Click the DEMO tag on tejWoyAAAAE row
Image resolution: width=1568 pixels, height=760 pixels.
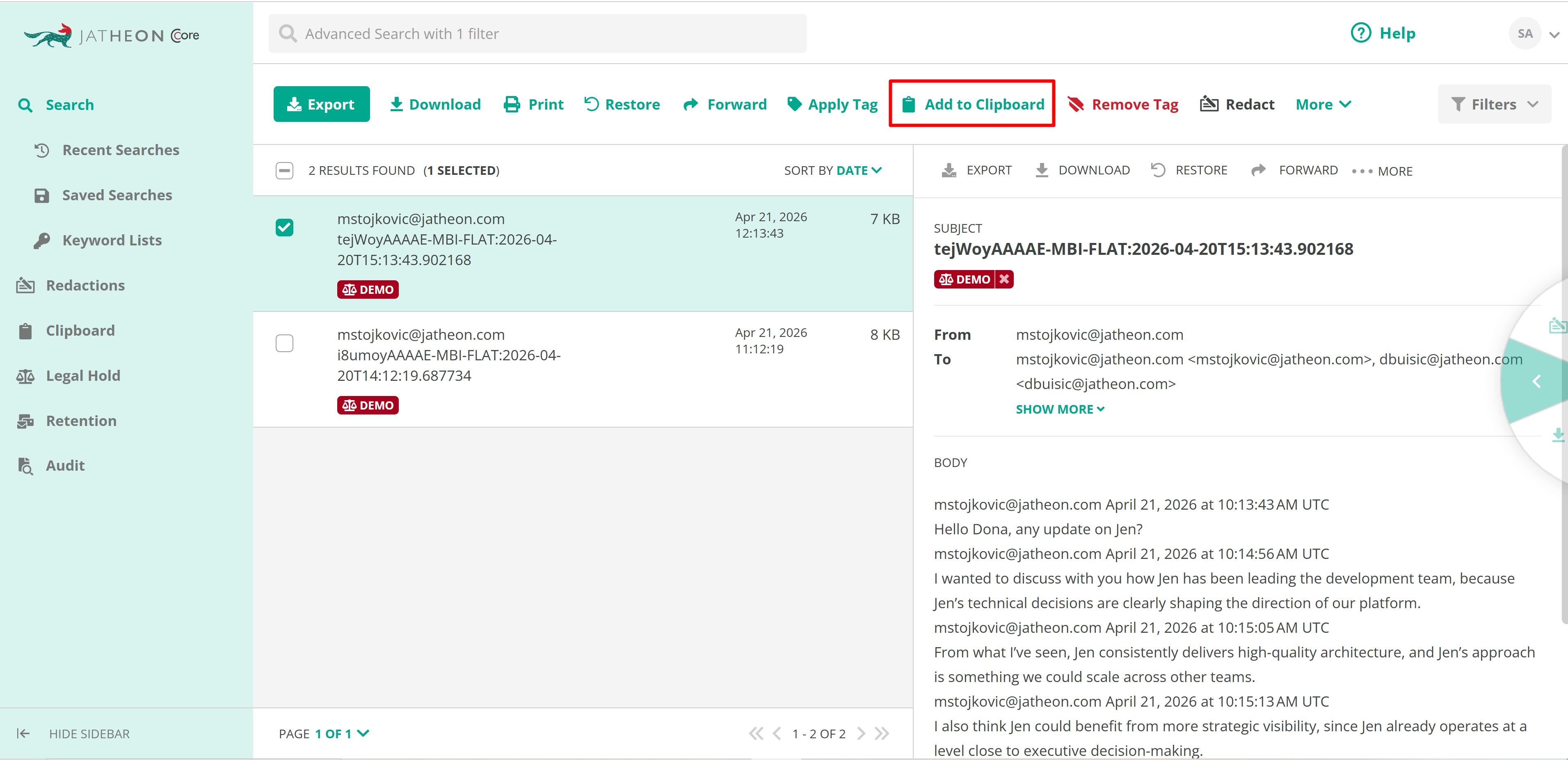pyautogui.click(x=368, y=289)
